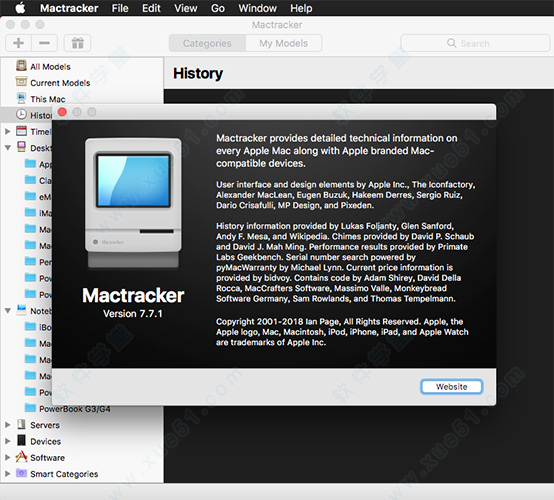This screenshot has height=500, width=554.
Task: Open the Help menu
Action: (301, 8)
